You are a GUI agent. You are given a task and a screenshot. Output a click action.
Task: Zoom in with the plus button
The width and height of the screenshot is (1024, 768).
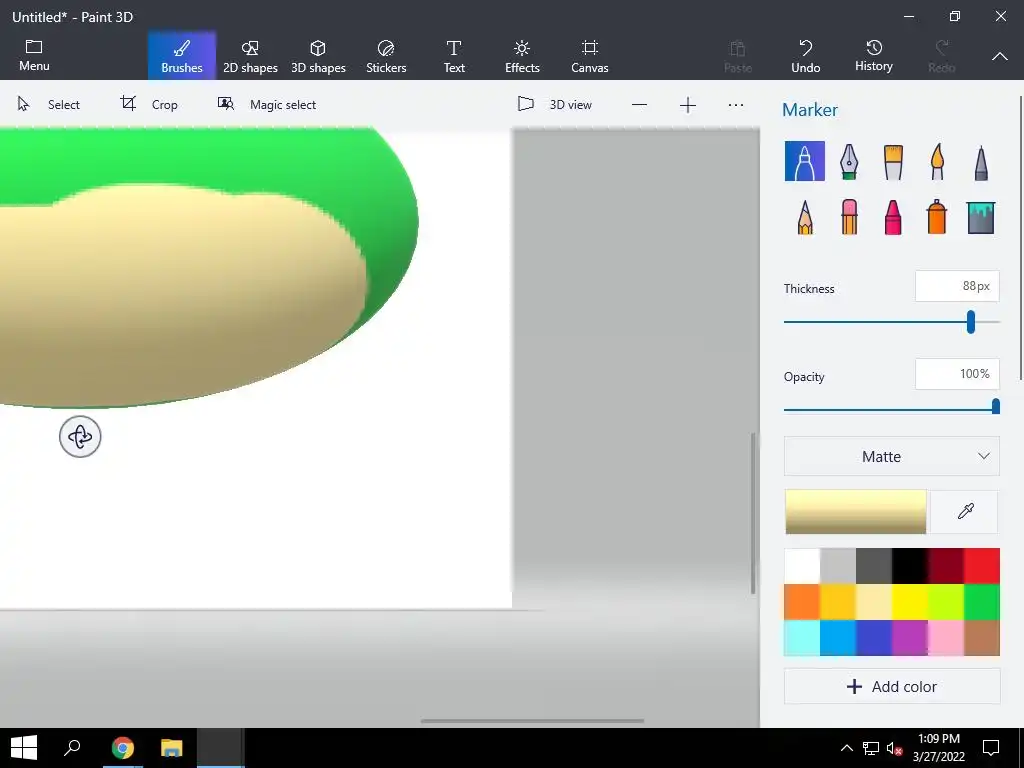[x=688, y=104]
